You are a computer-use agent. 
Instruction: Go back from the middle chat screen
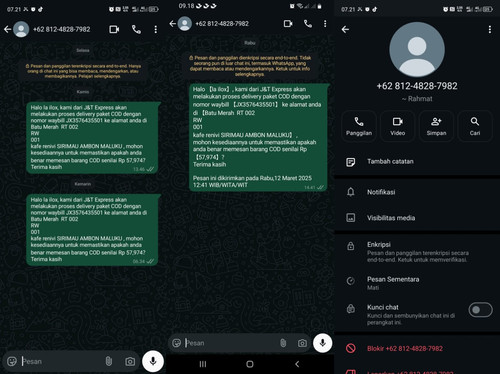tap(172, 23)
